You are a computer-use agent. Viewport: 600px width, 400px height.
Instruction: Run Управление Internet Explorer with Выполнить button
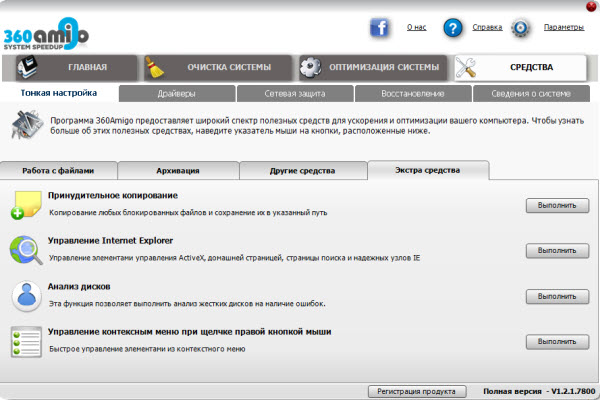coord(557,251)
